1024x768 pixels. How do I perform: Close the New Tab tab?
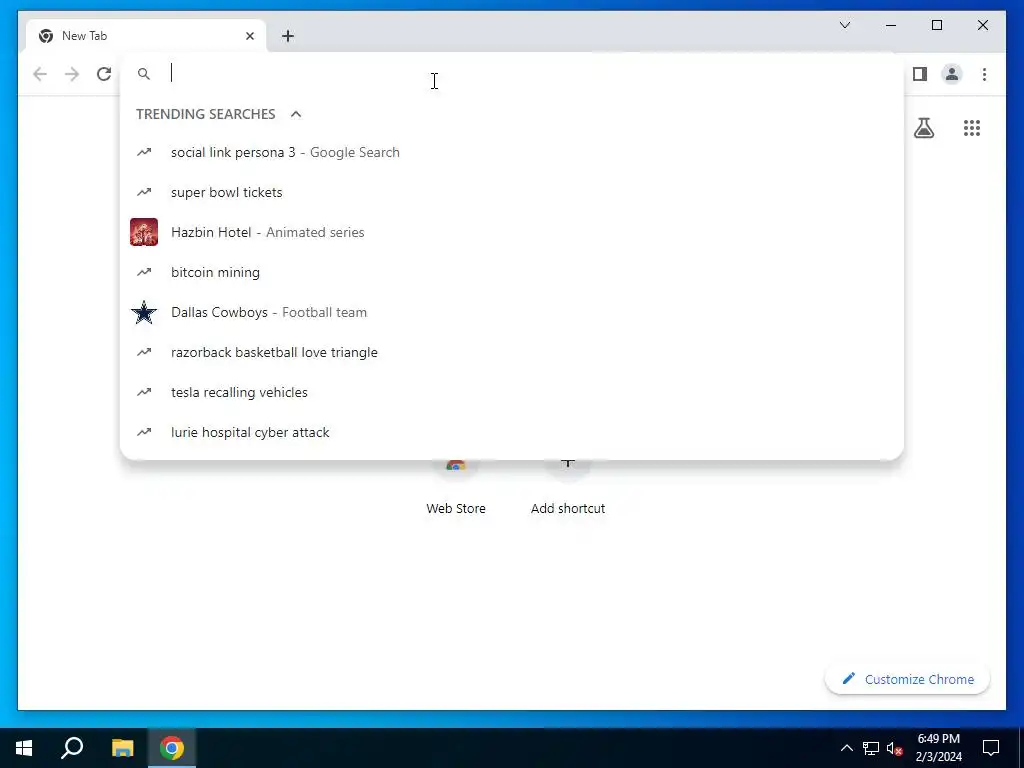pyautogui.click(x=249, y=36)
